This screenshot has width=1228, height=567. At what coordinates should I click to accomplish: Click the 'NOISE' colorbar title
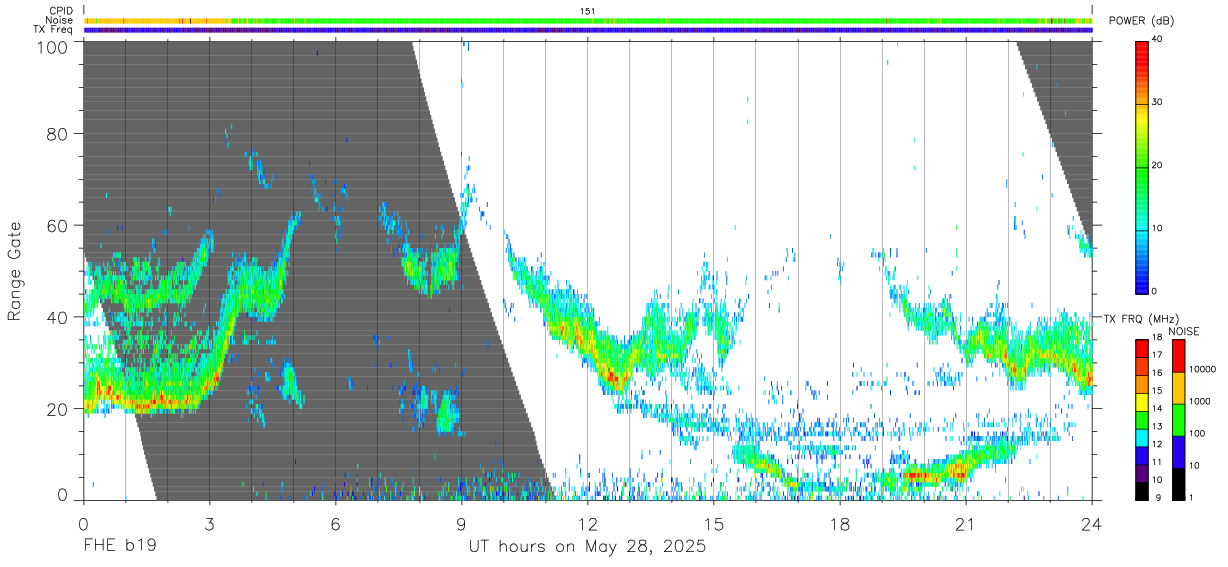pyautogui.click(x=1184, y=331)
